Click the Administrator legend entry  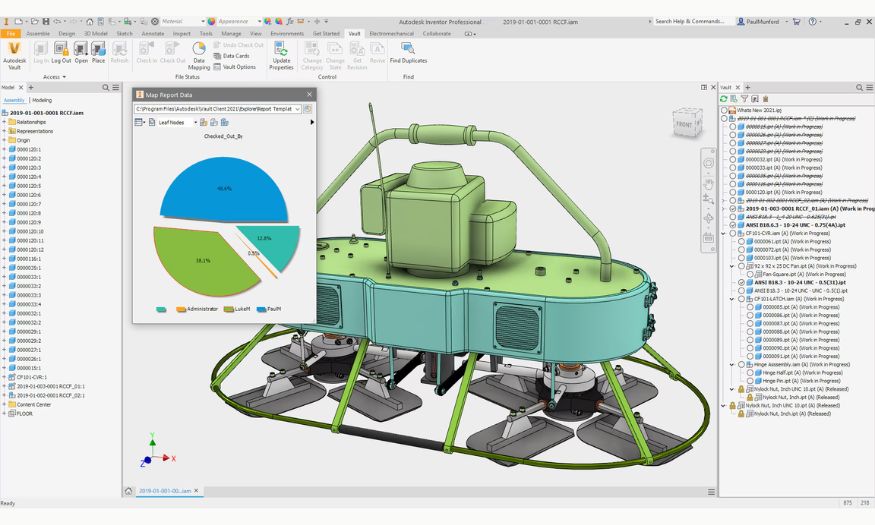[x=198, y=309]
